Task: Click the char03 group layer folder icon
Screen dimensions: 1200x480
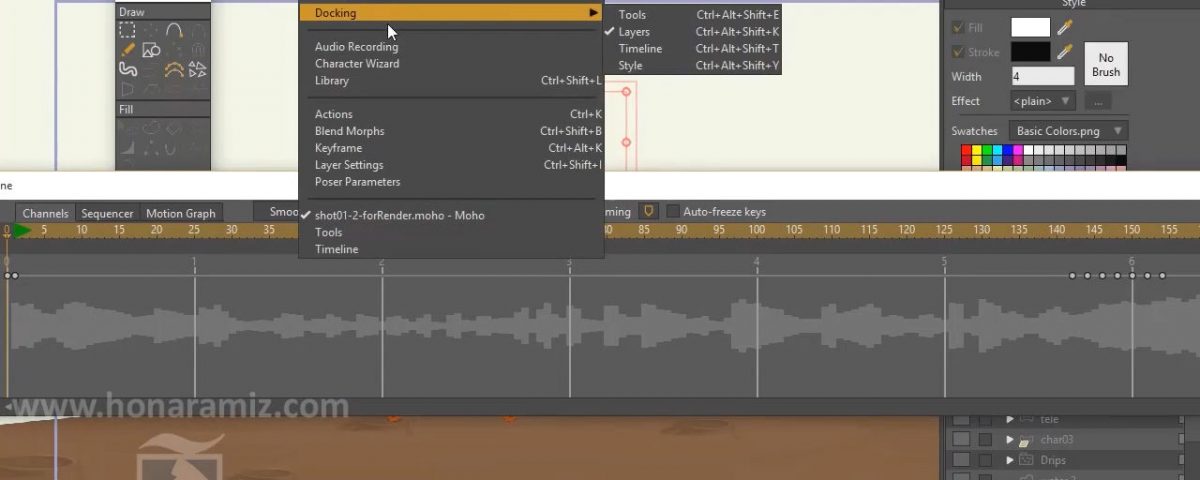Action: coord(1025,440)
